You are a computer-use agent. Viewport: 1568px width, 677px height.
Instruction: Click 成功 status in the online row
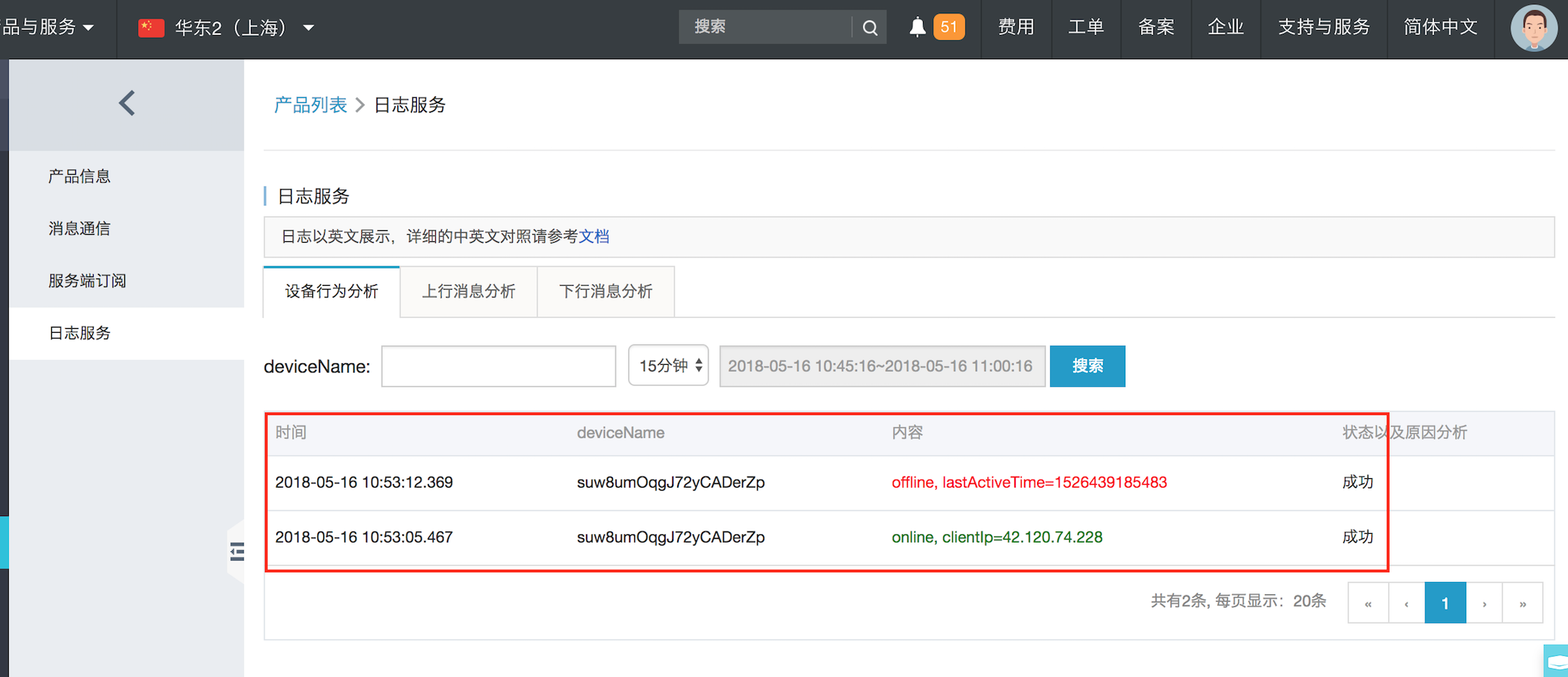point(1358,537)
